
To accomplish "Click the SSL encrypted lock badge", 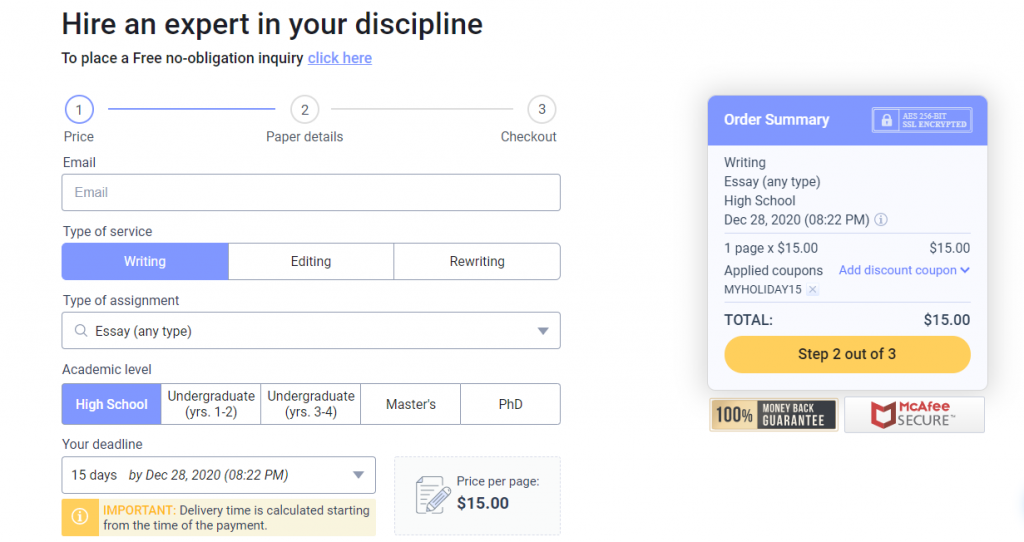I will 921,120.
